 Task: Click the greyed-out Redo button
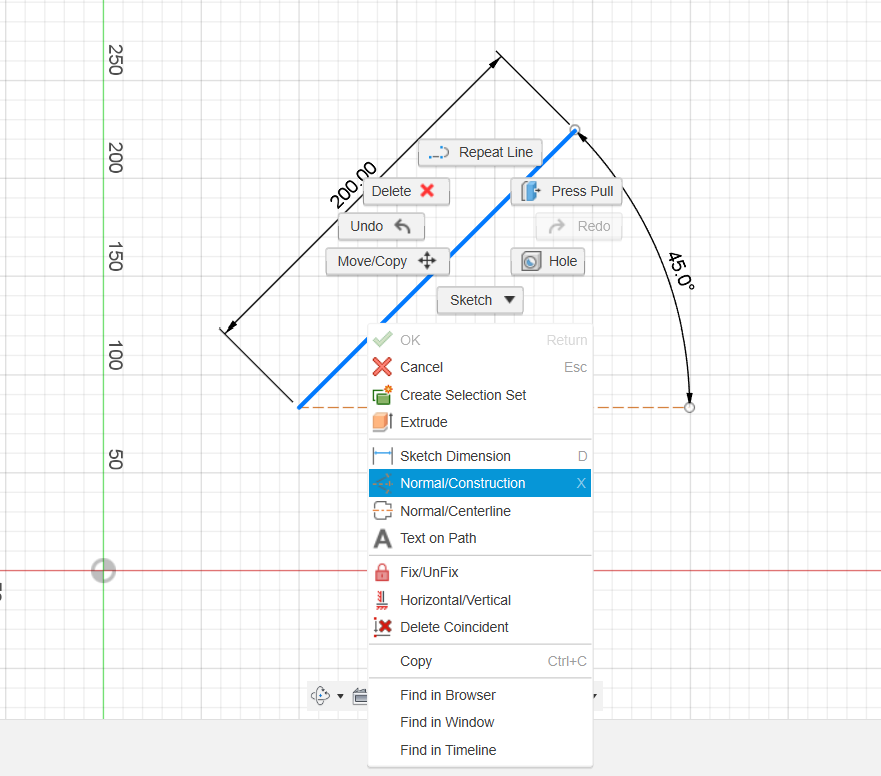pos(579,226)
